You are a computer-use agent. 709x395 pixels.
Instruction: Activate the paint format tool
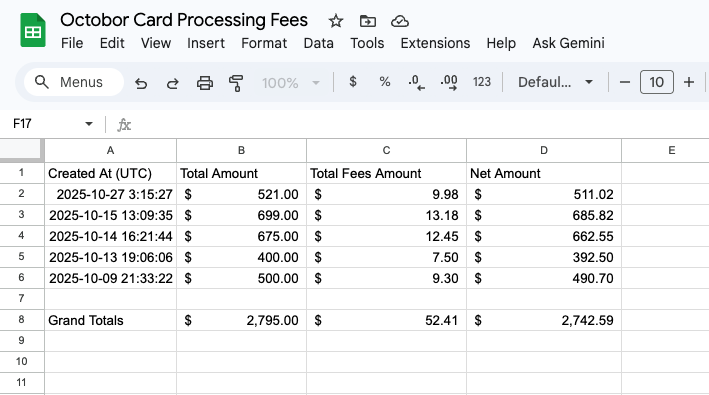236,83
